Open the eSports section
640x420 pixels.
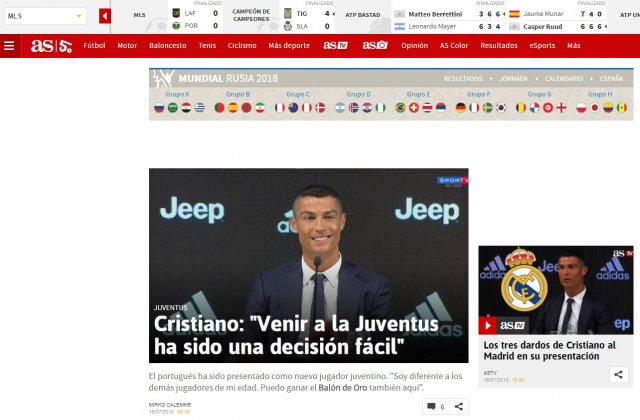pyautogui.click(x=542, y=45)
